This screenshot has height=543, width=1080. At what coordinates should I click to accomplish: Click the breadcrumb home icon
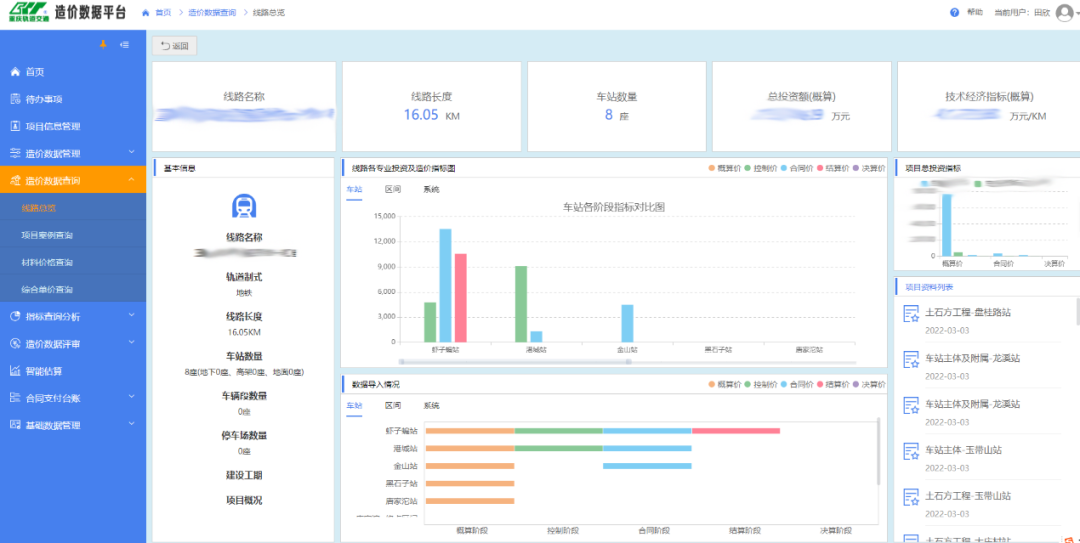(x=145, y=12)
